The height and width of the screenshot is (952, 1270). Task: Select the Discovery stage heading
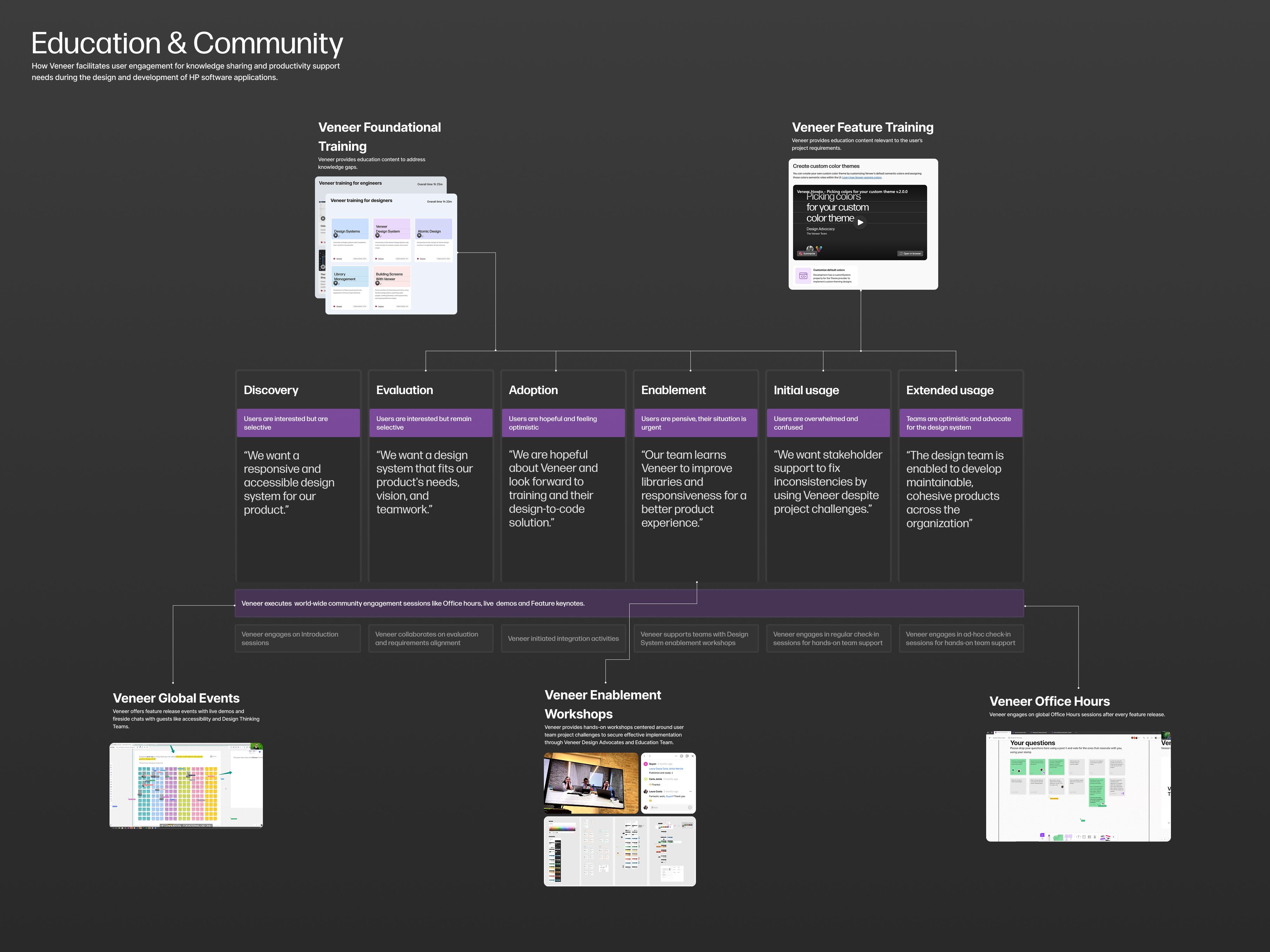[271, 390]
